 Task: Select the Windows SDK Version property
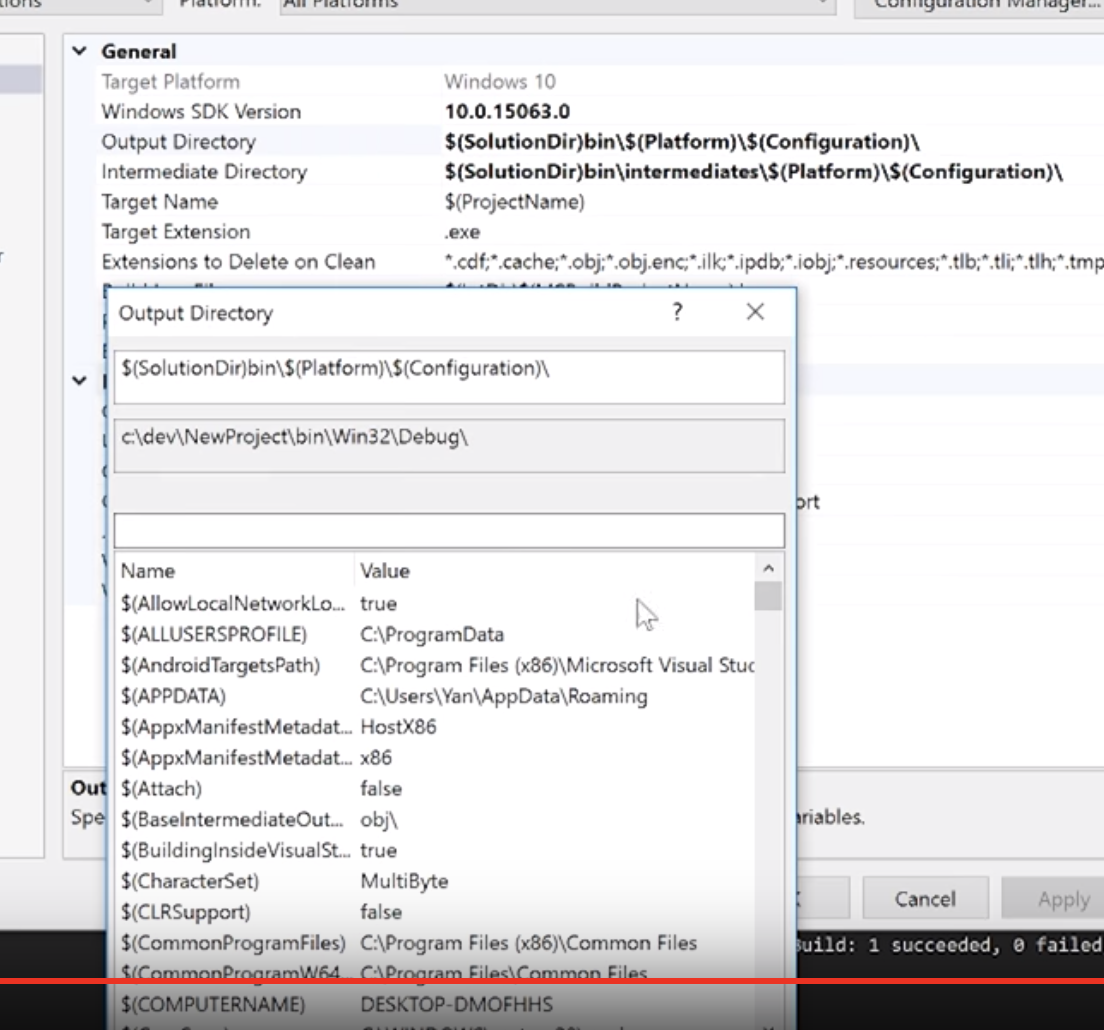tap(201, 112)
